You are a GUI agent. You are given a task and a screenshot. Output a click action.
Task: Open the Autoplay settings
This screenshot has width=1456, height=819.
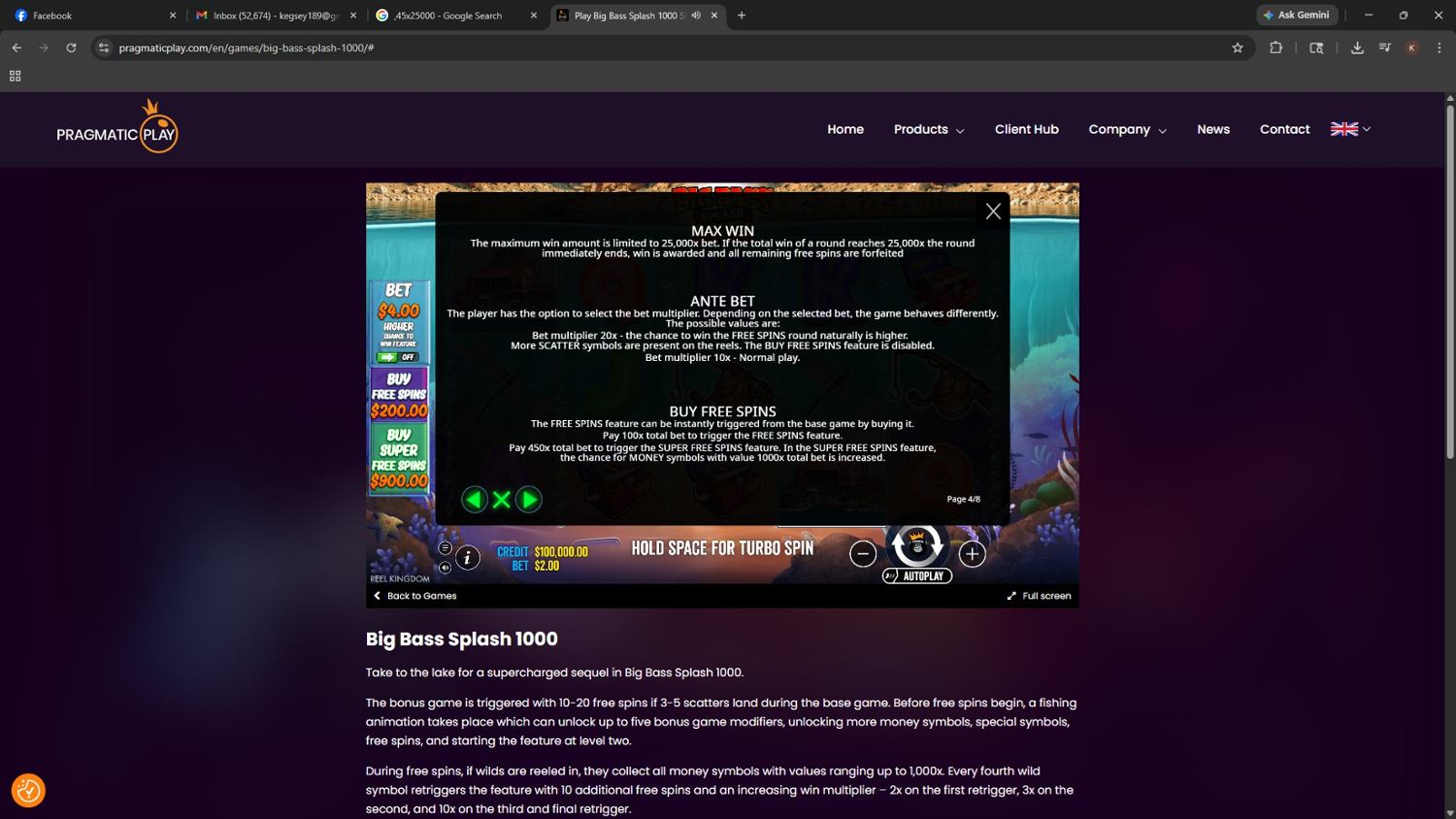[917, 576]
